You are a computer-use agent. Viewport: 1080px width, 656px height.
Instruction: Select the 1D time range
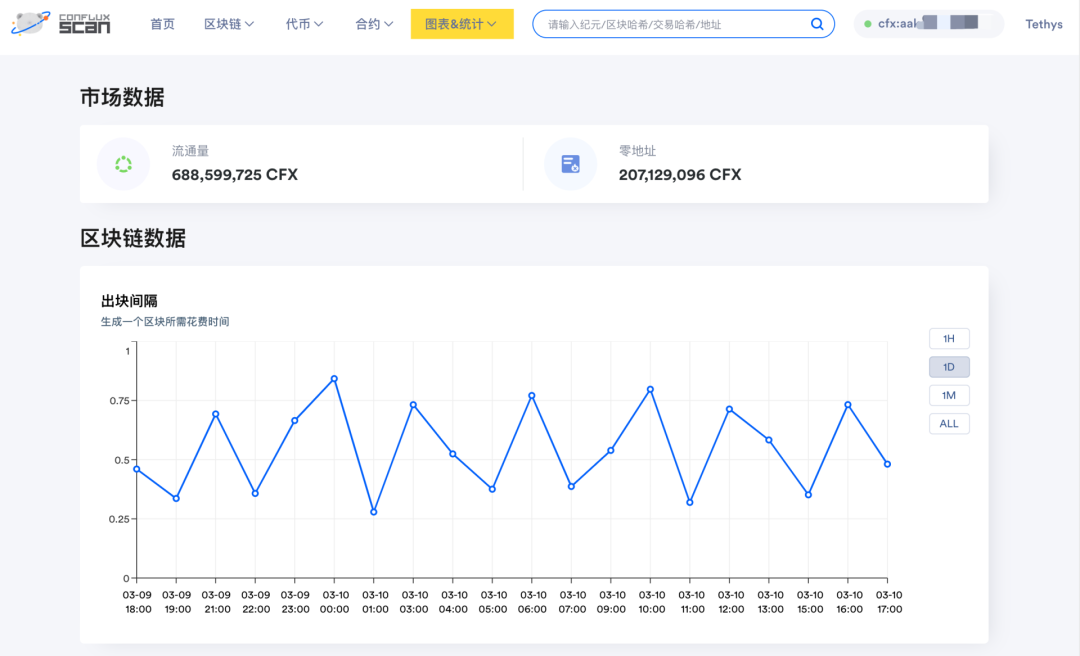point(949,367)
